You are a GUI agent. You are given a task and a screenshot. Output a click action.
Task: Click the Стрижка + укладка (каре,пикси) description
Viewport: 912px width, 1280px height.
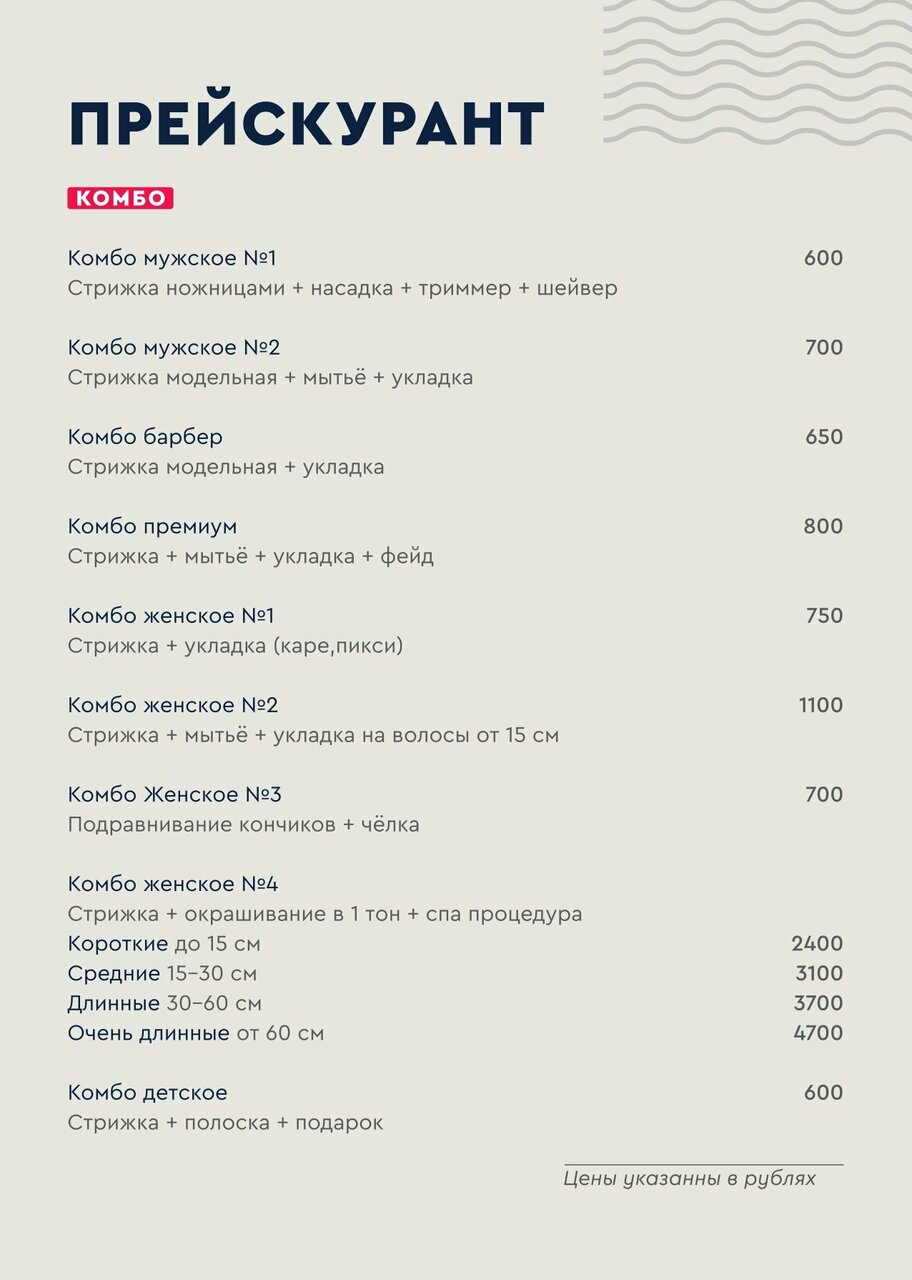point(236,646)
